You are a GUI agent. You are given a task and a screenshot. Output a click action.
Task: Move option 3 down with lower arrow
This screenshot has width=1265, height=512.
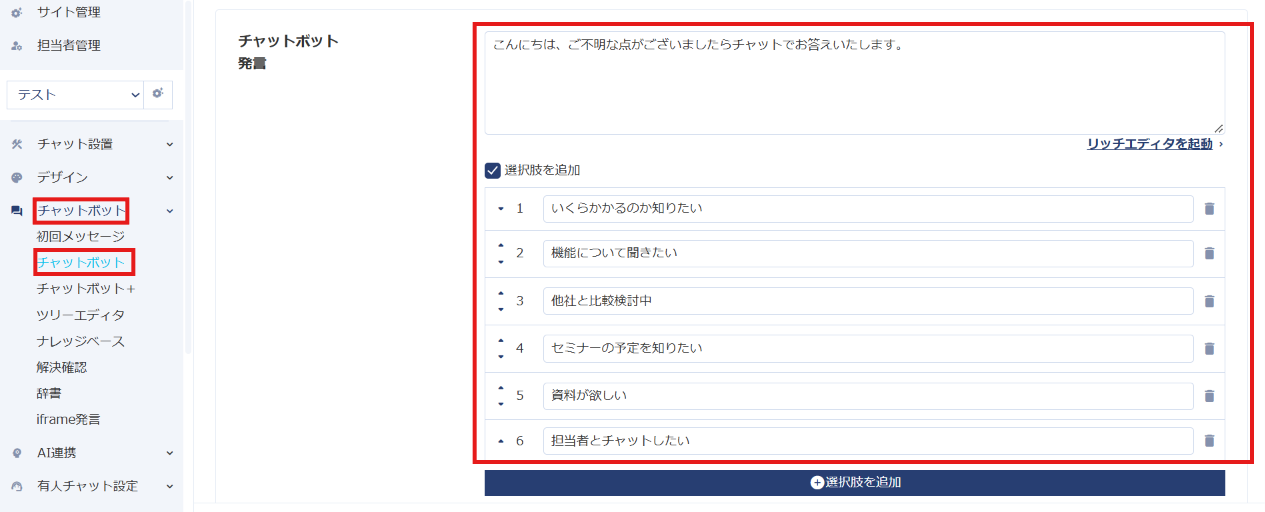click(501, 310)
